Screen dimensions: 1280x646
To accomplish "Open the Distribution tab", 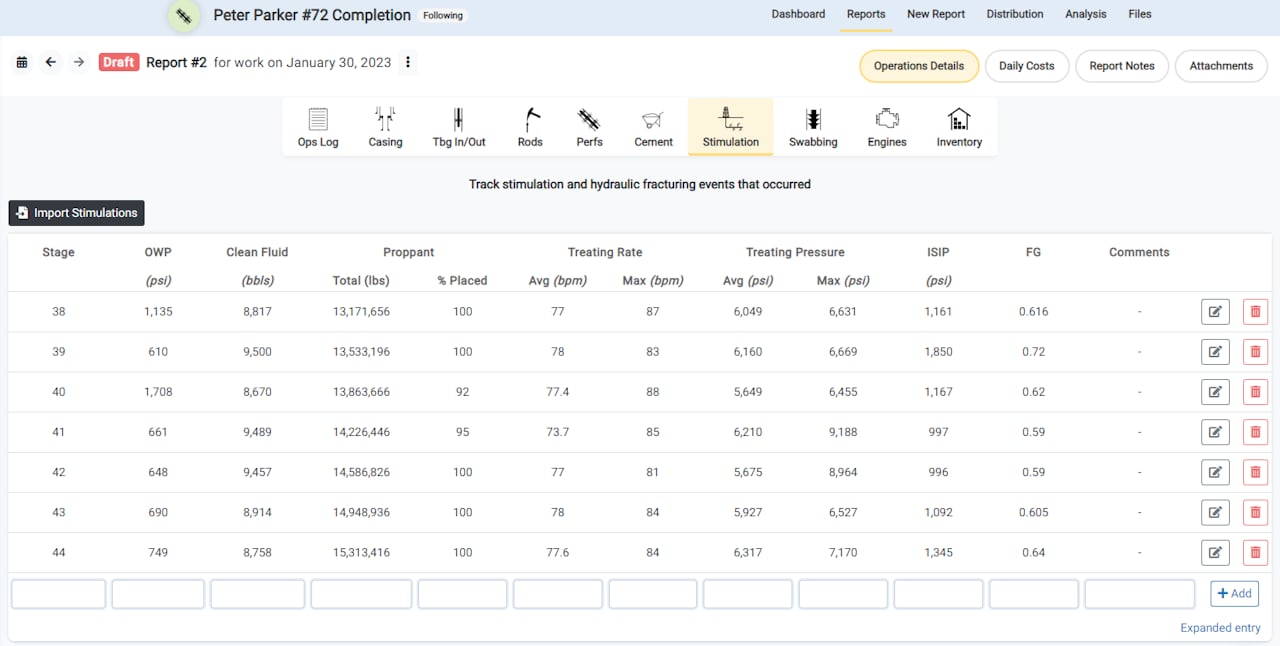I will pyautogui.click(x=1015, y=14).
